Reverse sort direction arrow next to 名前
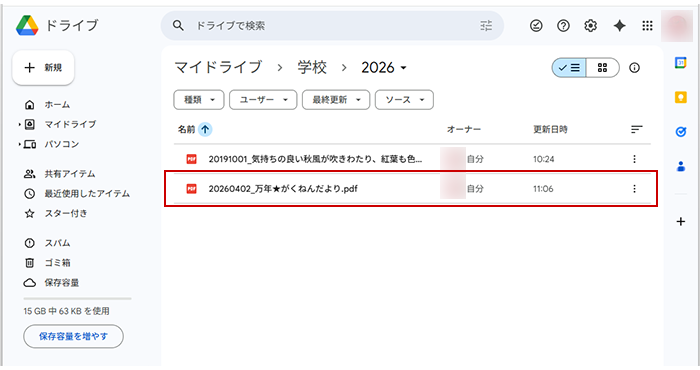Viewport: 700px width, 370px height. click(205, 129)
